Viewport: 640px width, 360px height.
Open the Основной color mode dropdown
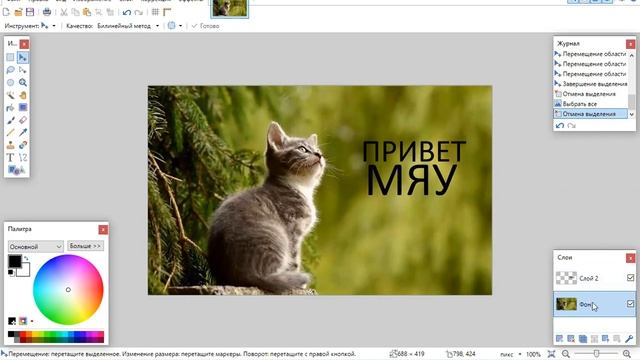coord(36,247)
